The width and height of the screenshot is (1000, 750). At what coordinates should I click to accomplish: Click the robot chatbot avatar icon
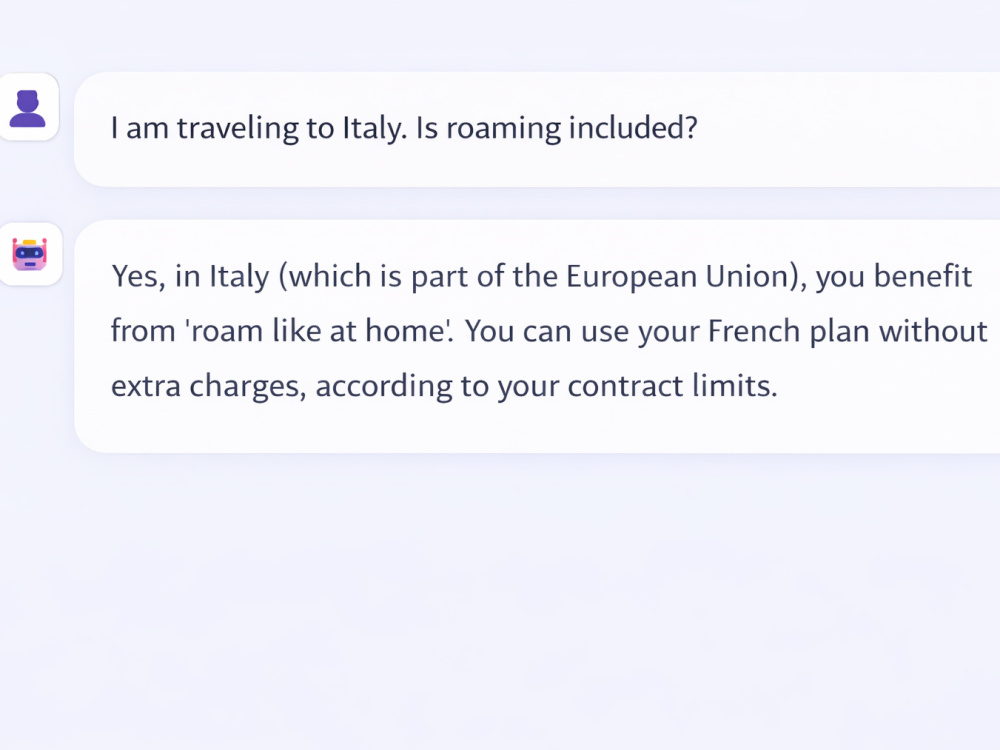click(29, 254)
